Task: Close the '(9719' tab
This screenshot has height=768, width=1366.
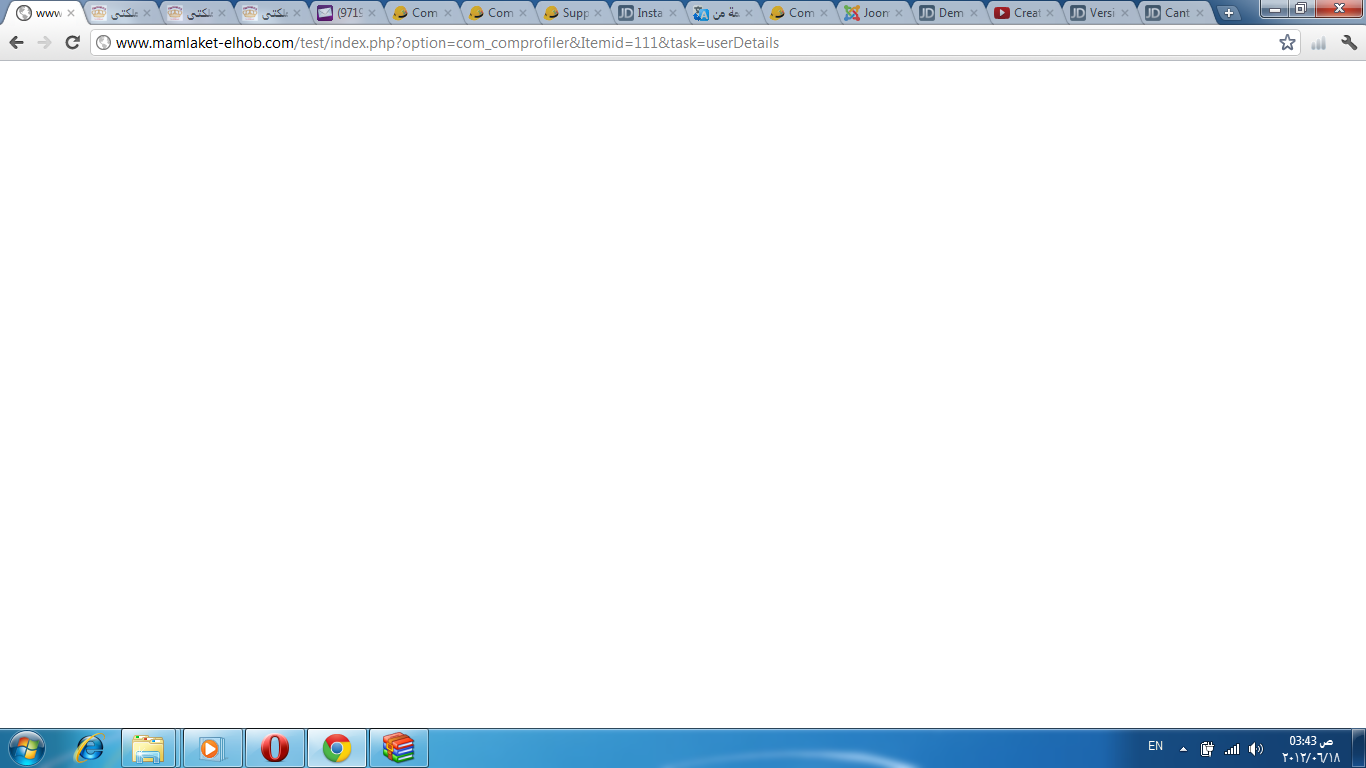Action: [x=371, y=13]
